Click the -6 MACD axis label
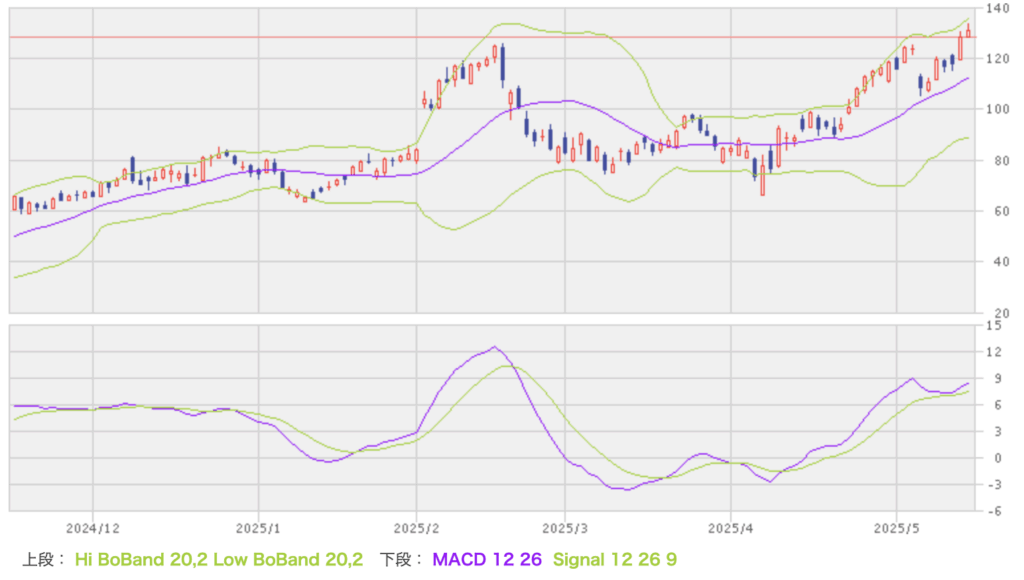The width and height of the screenshot is (1024, 580). 994,512
